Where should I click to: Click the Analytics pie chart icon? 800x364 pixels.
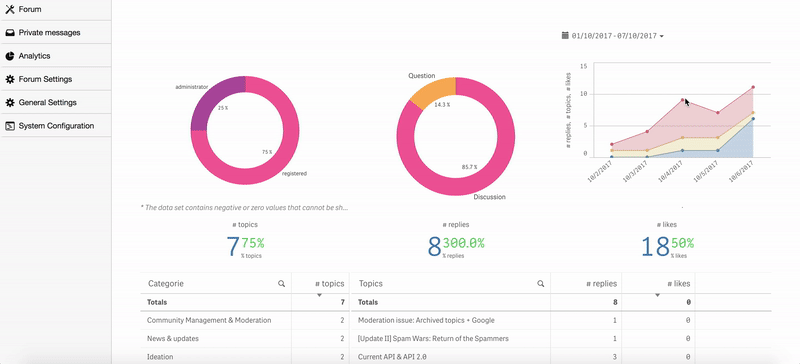click(10, 56)
